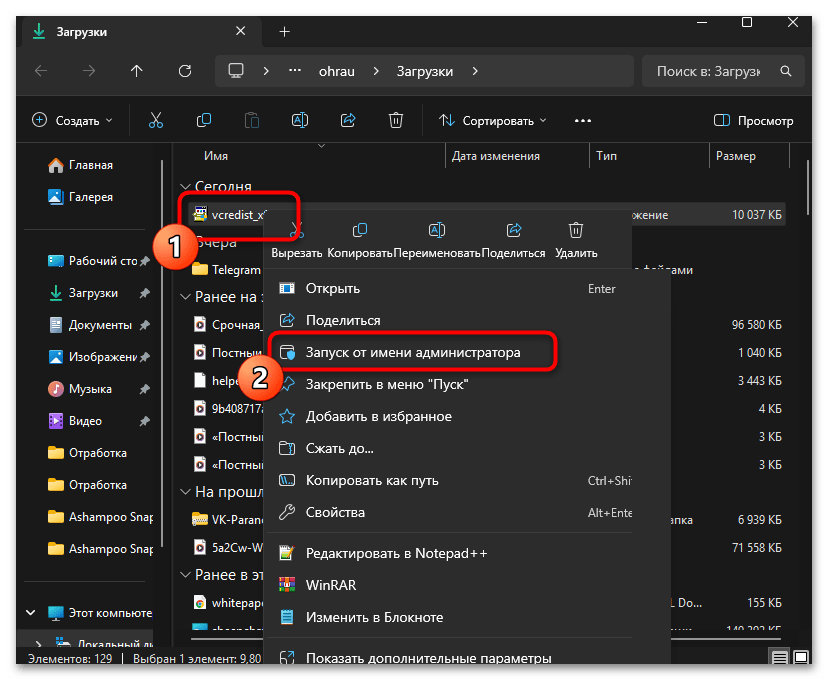Toggle the Просмотр preview pane

click(754, 121)
